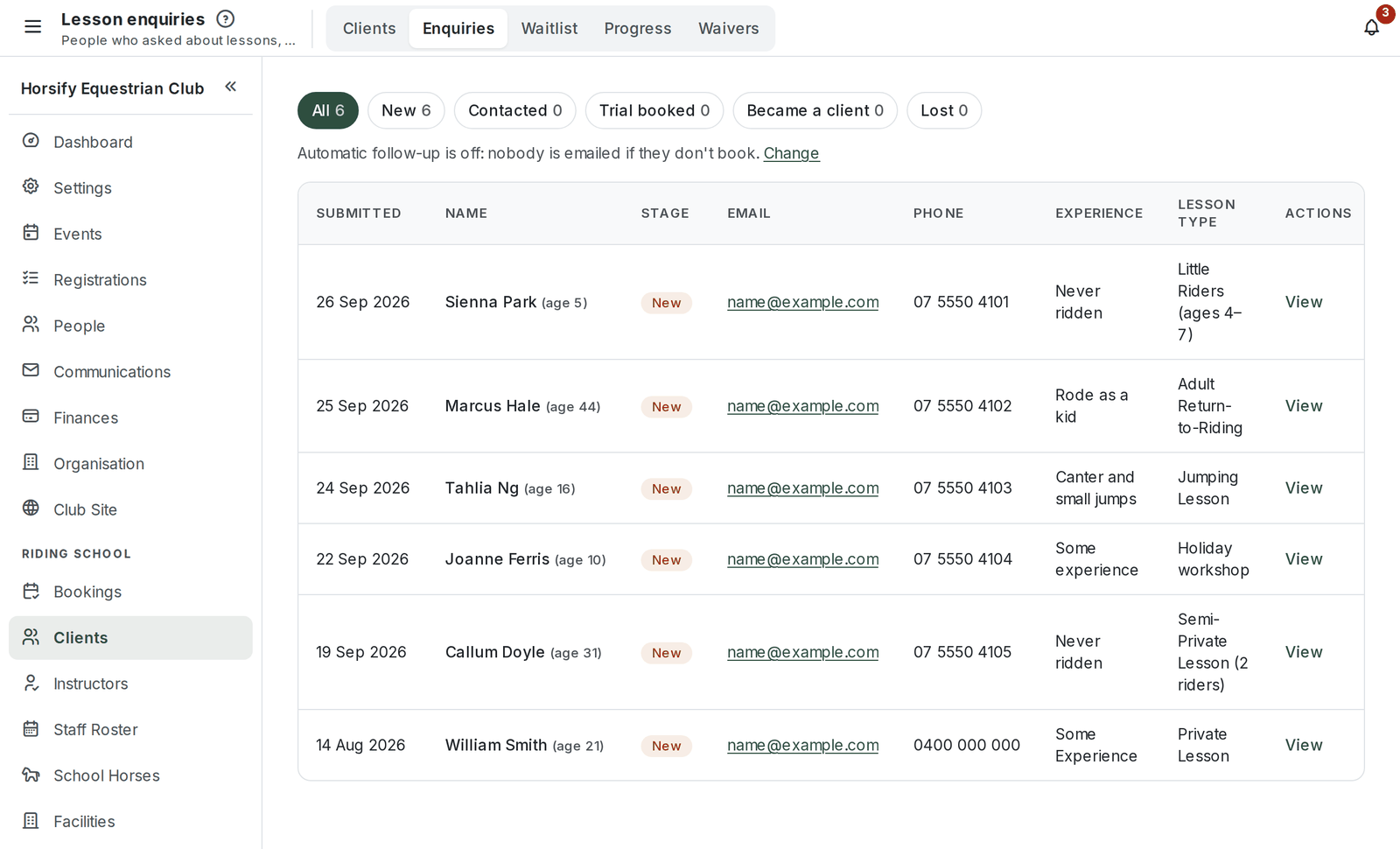Click the Staff Roster calendar icon
Viewport: 1400px width, 849px height.
tap(31, 729)
